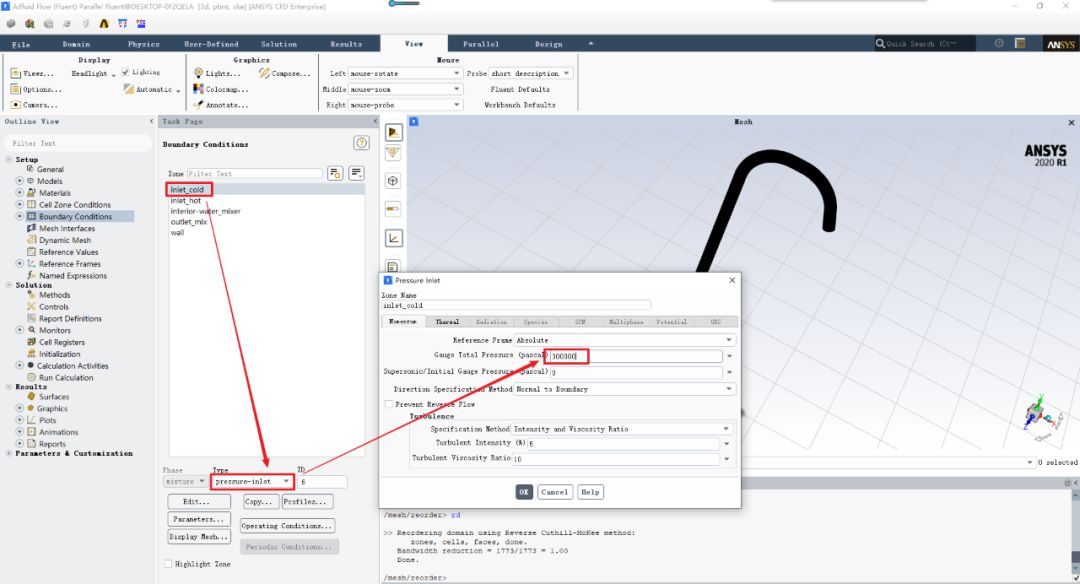Click the Gauge Total Pressure input field
The width and height of the screenshot is (1080, 584).
click(635, 356)
